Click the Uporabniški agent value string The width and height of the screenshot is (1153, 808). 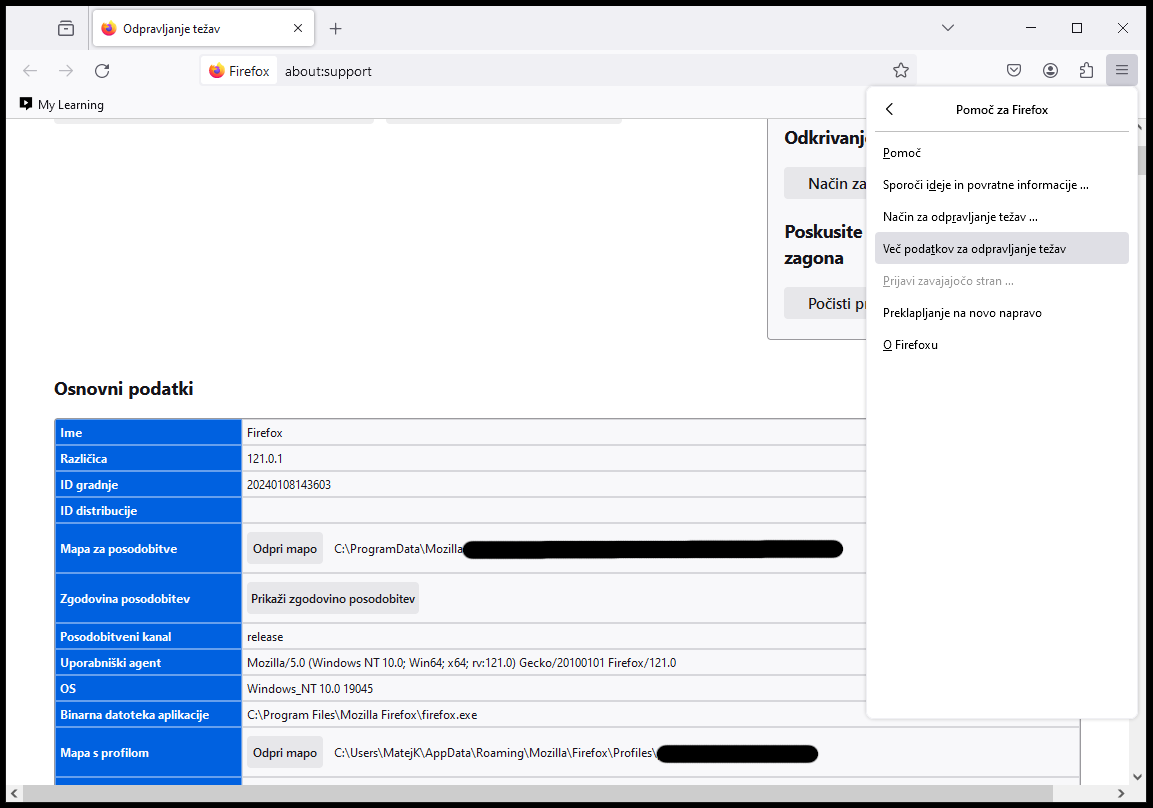tap(462, 662)
